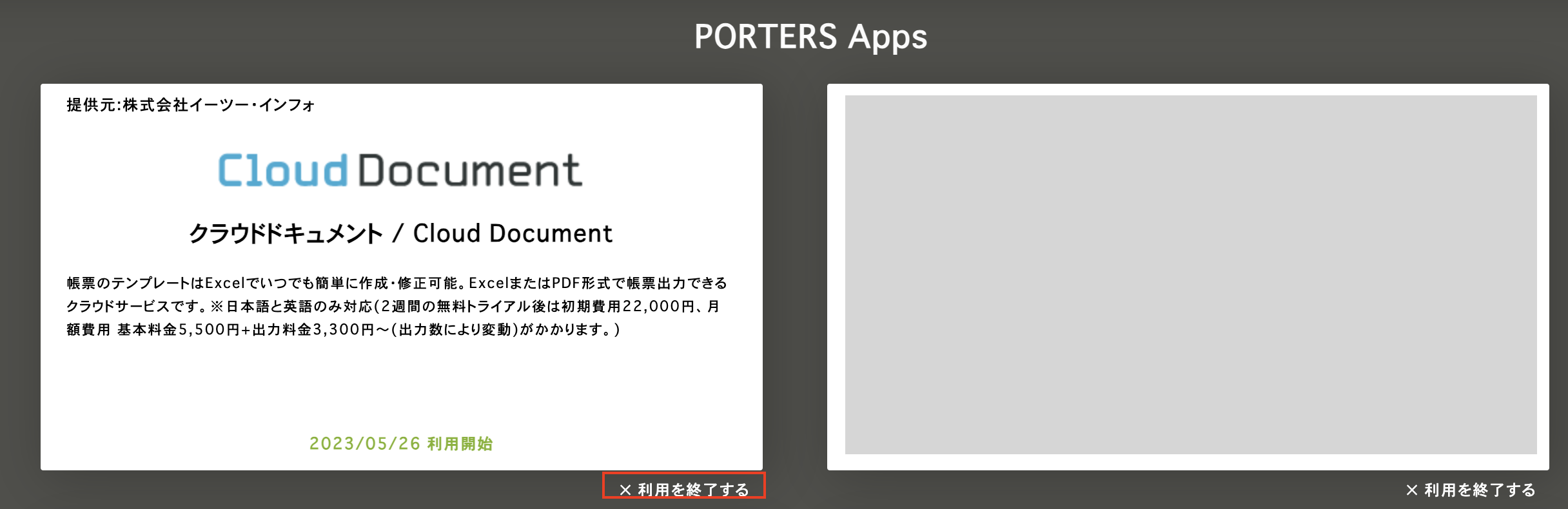Click 利用を終了する under Cloud Document card
The image size is (1568, 509).
[684, 490]
